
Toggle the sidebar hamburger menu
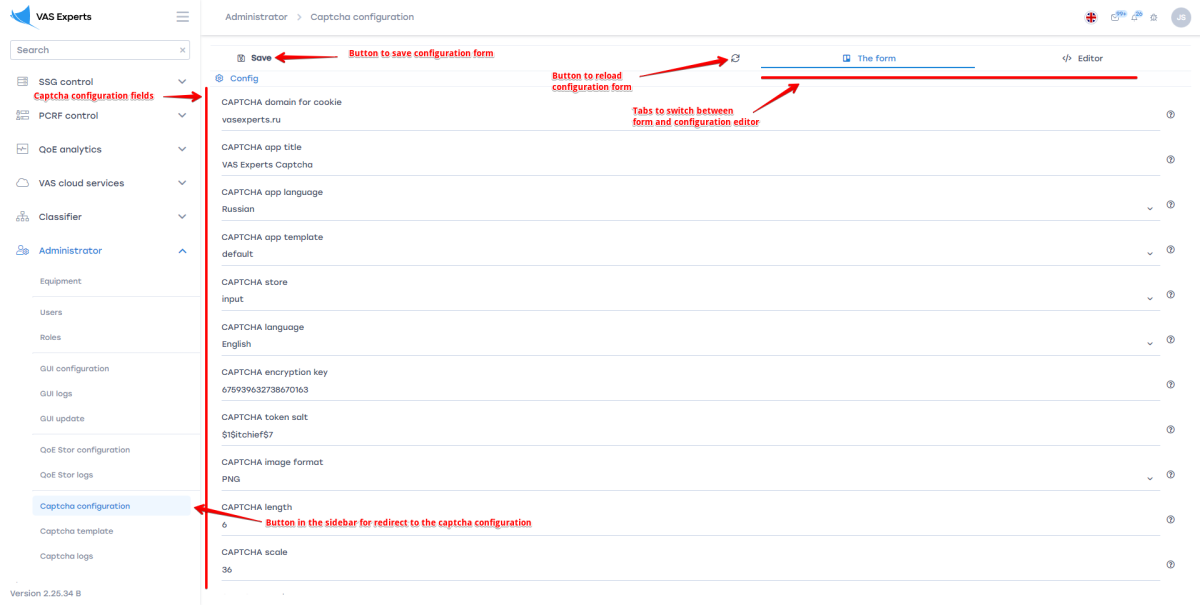coord(182,17)
